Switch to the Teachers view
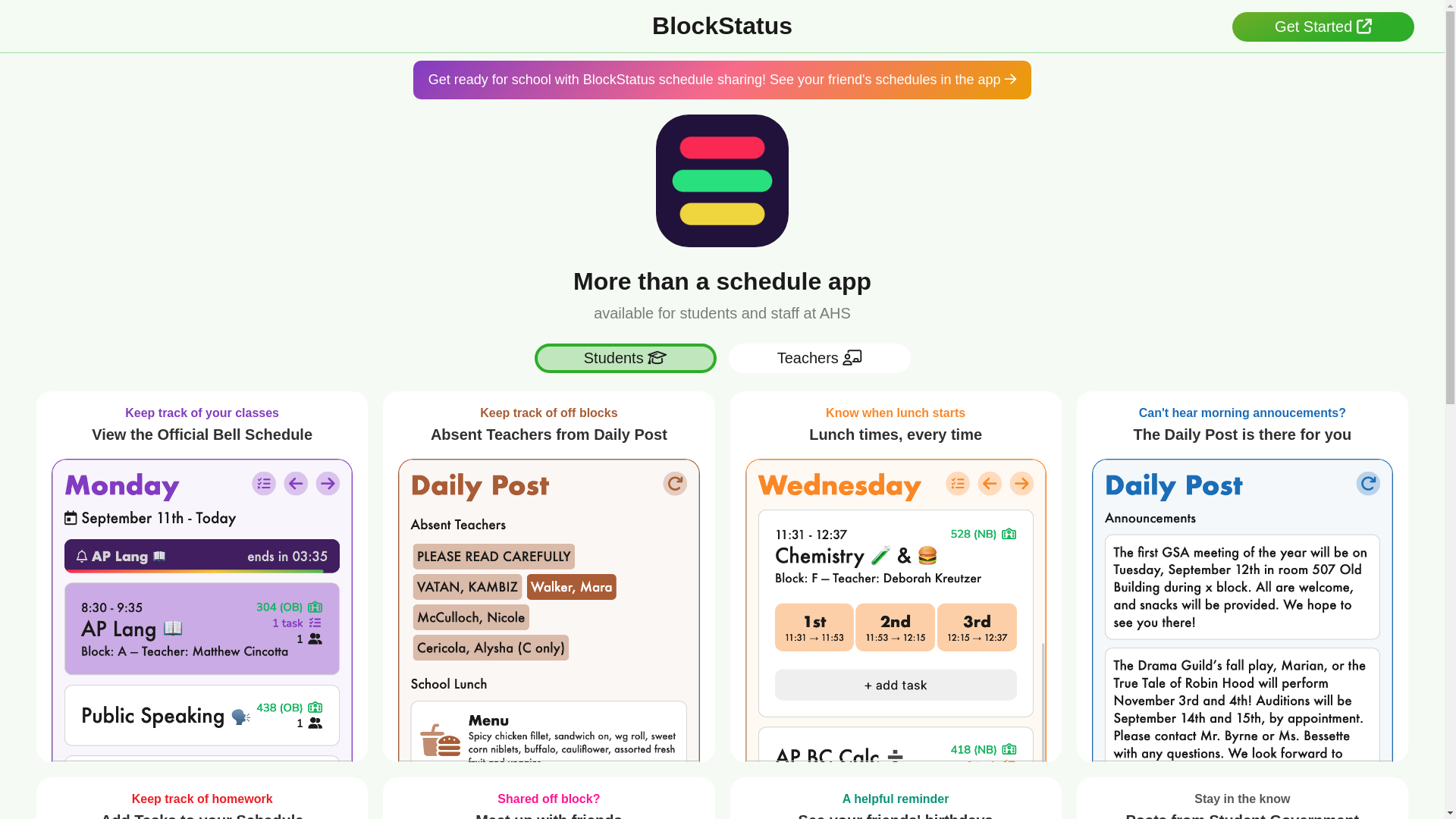 [x=819, y=358]
